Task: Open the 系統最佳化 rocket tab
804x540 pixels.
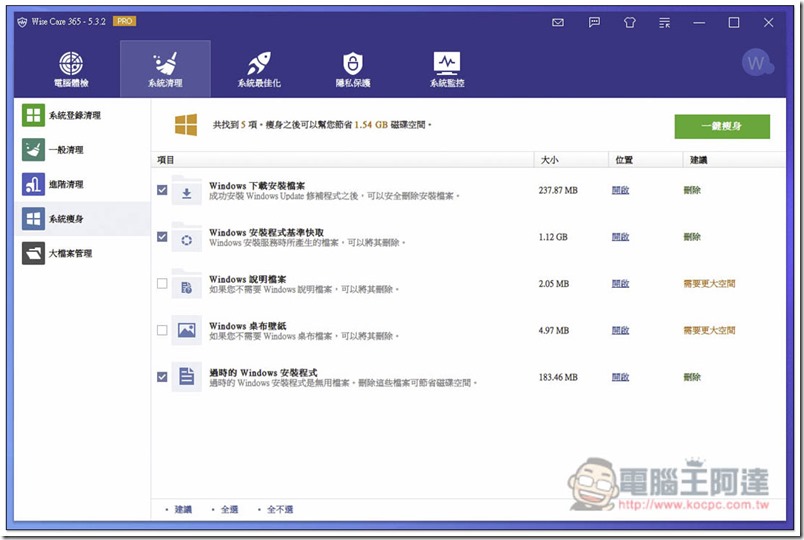Action: [x=259, y=69]
